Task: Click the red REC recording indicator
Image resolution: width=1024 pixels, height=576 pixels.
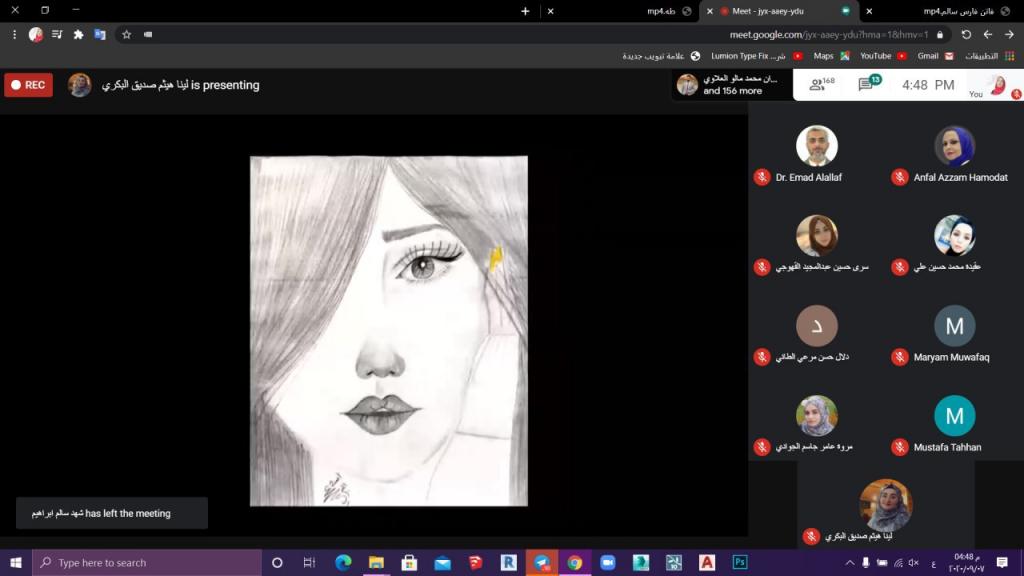Action: pyautogui.click(x=28, y=85)
